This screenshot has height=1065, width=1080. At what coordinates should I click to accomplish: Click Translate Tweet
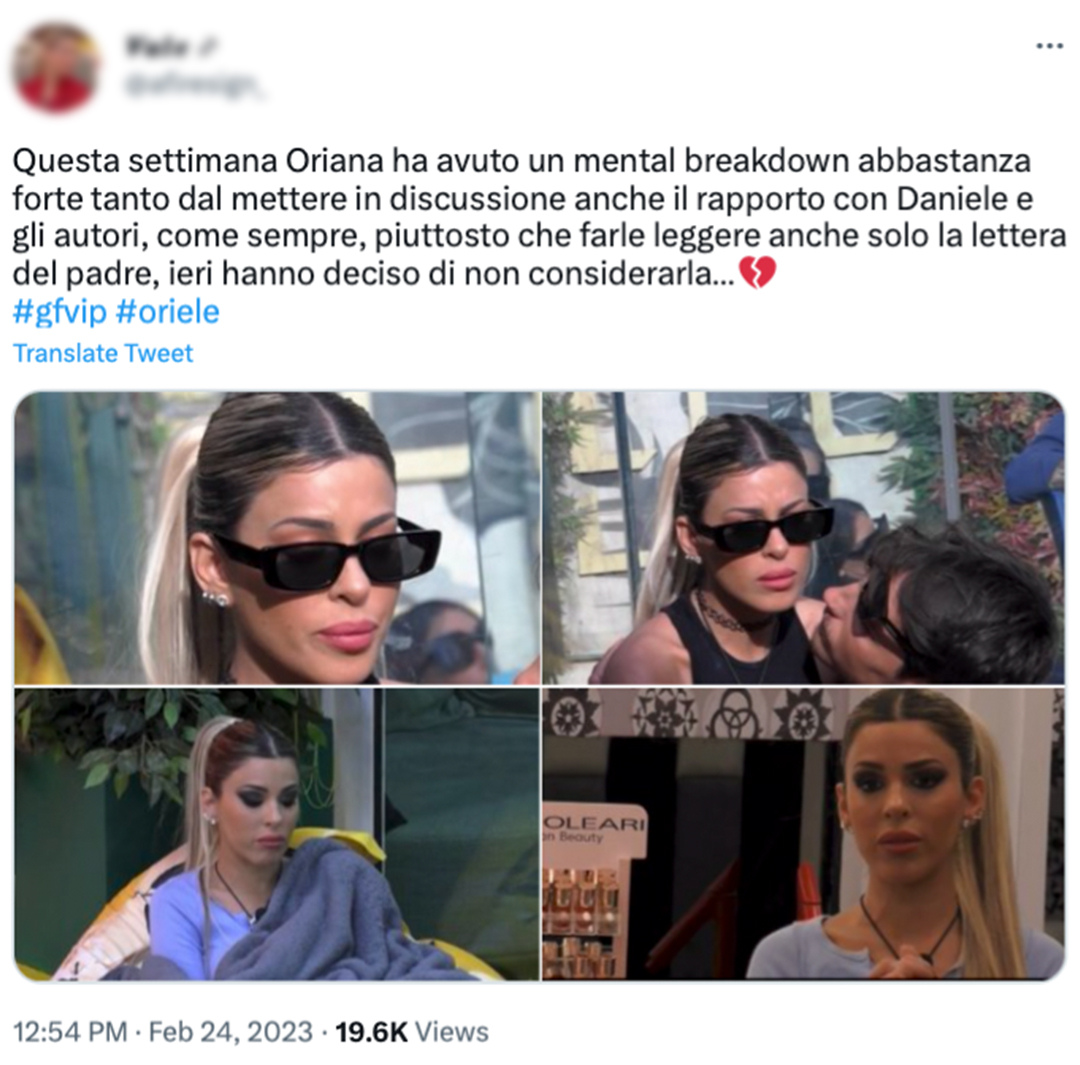pyautogui.click(x=103, y=353)
